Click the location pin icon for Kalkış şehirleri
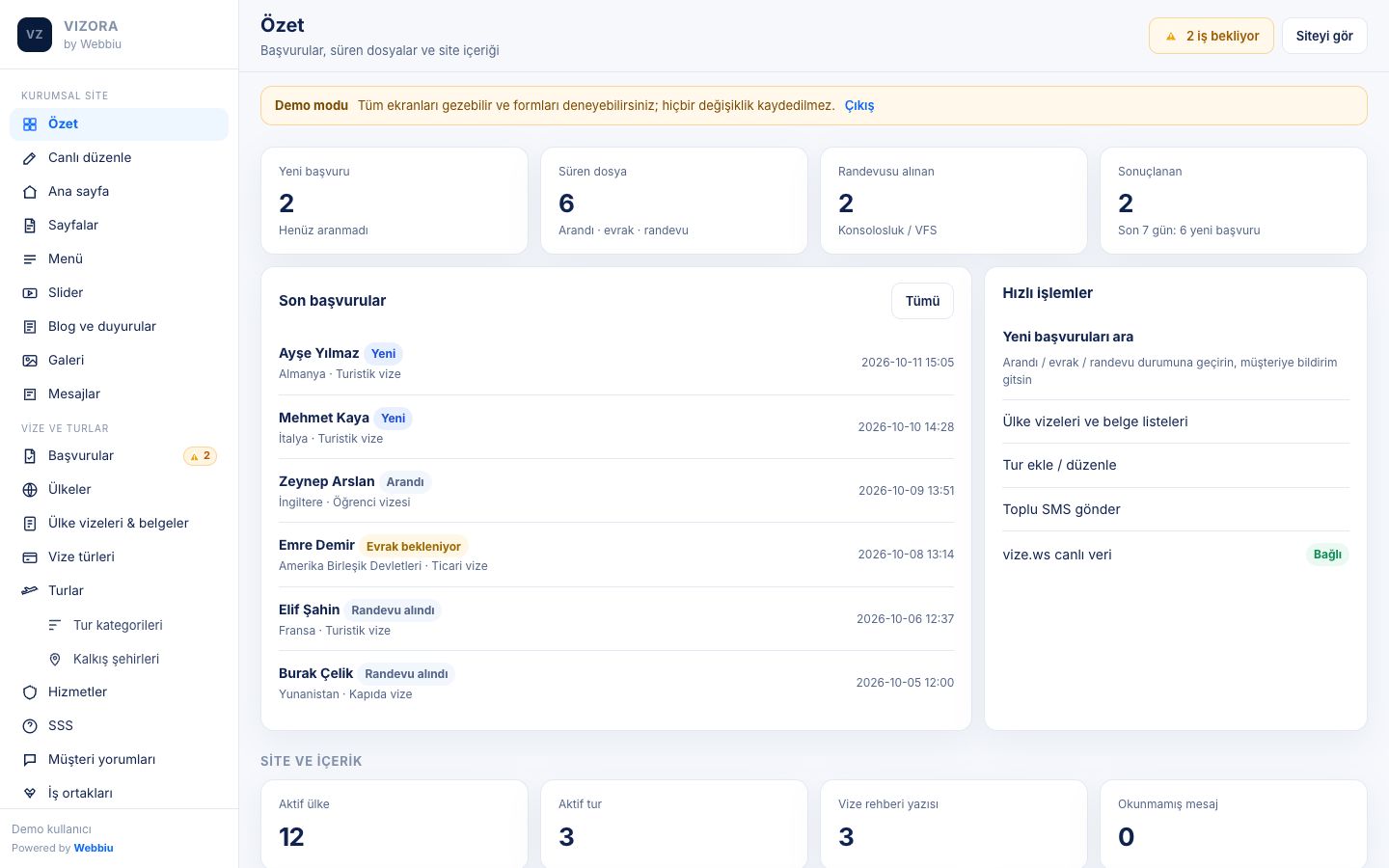Image resolution: width=1389 pixels, height=868 pixels. tap(55, 660)
